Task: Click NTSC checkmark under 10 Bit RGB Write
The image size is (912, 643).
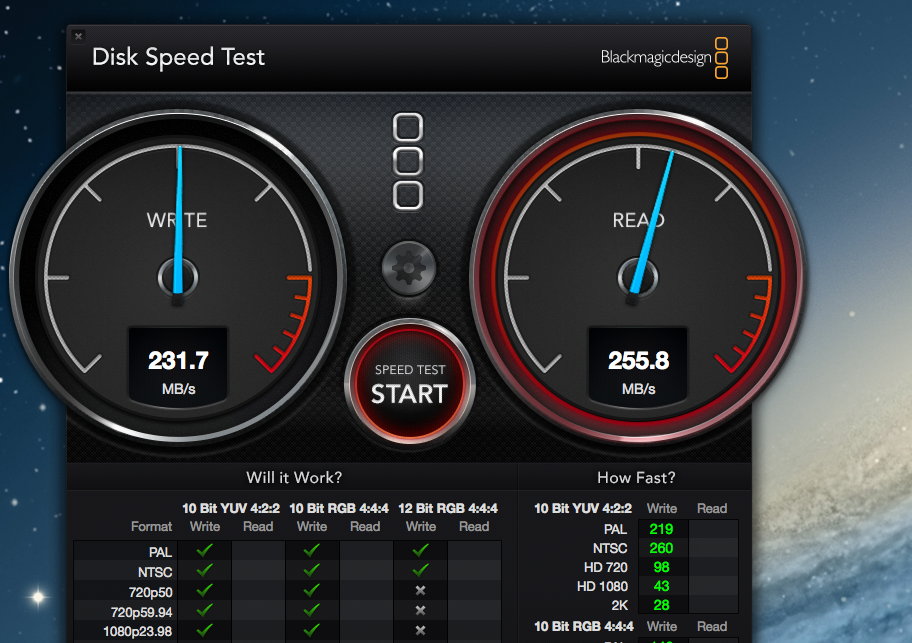Action: 312,570
